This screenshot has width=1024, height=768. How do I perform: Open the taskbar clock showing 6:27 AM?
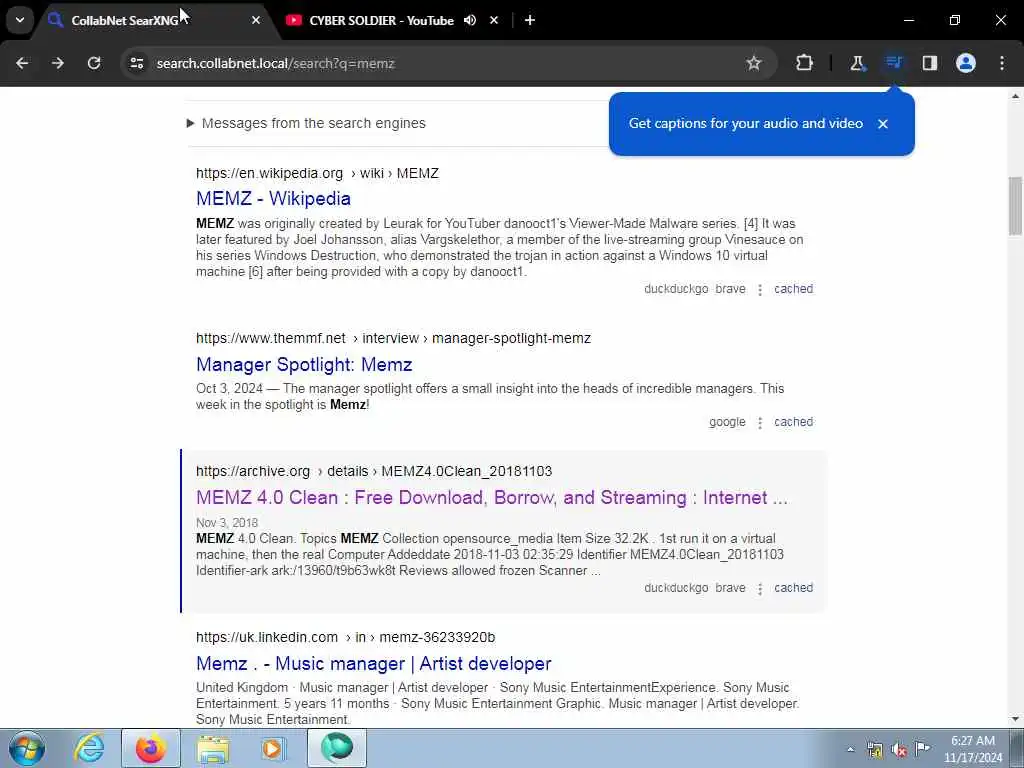pos(972,749)
